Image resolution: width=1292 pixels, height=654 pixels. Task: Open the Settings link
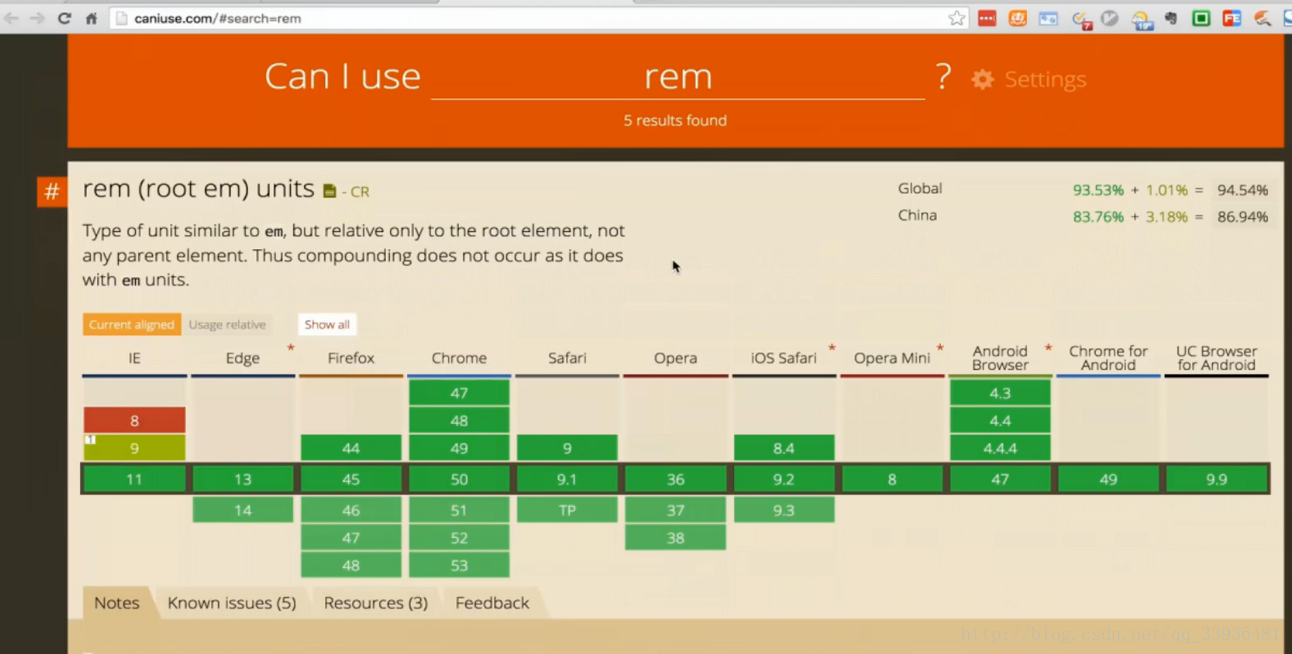tap(1045, 79)
